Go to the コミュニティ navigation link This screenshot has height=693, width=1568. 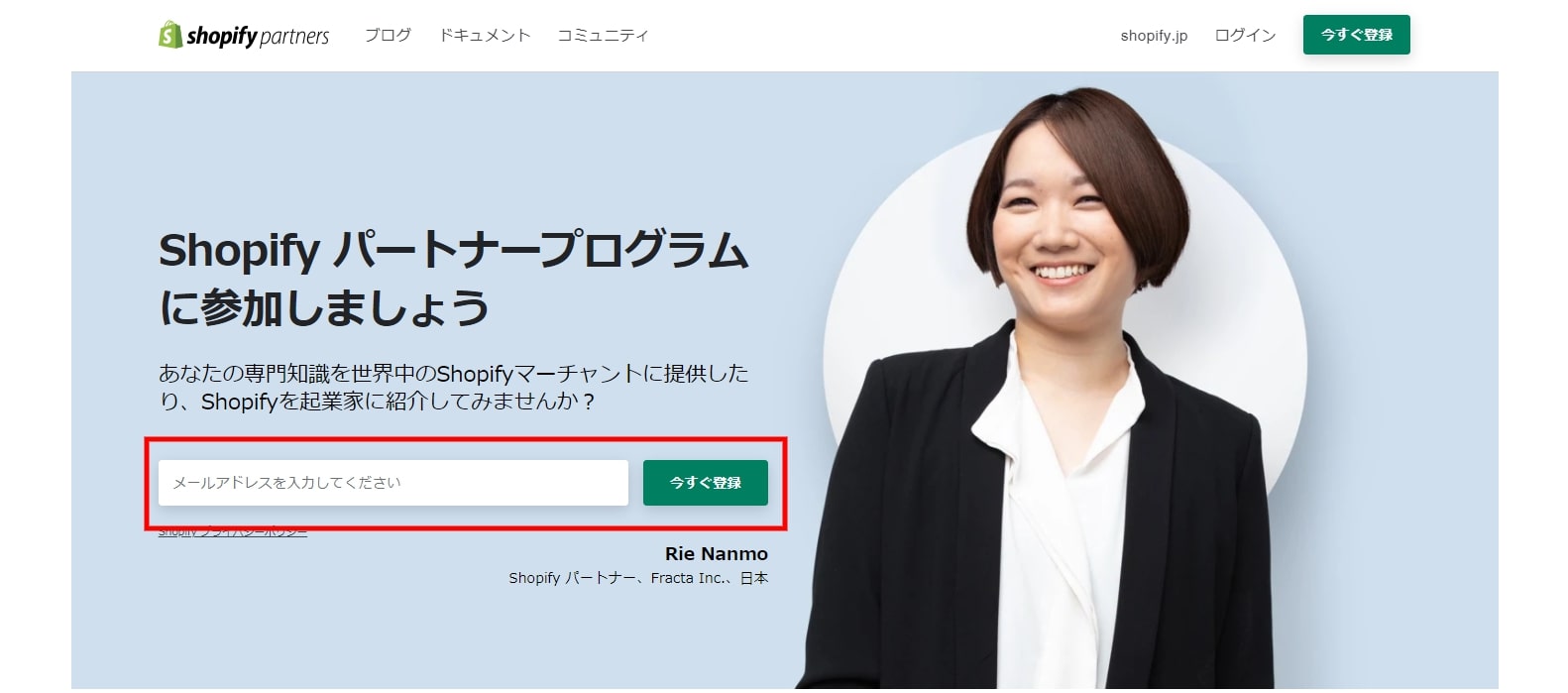(603, 35)
